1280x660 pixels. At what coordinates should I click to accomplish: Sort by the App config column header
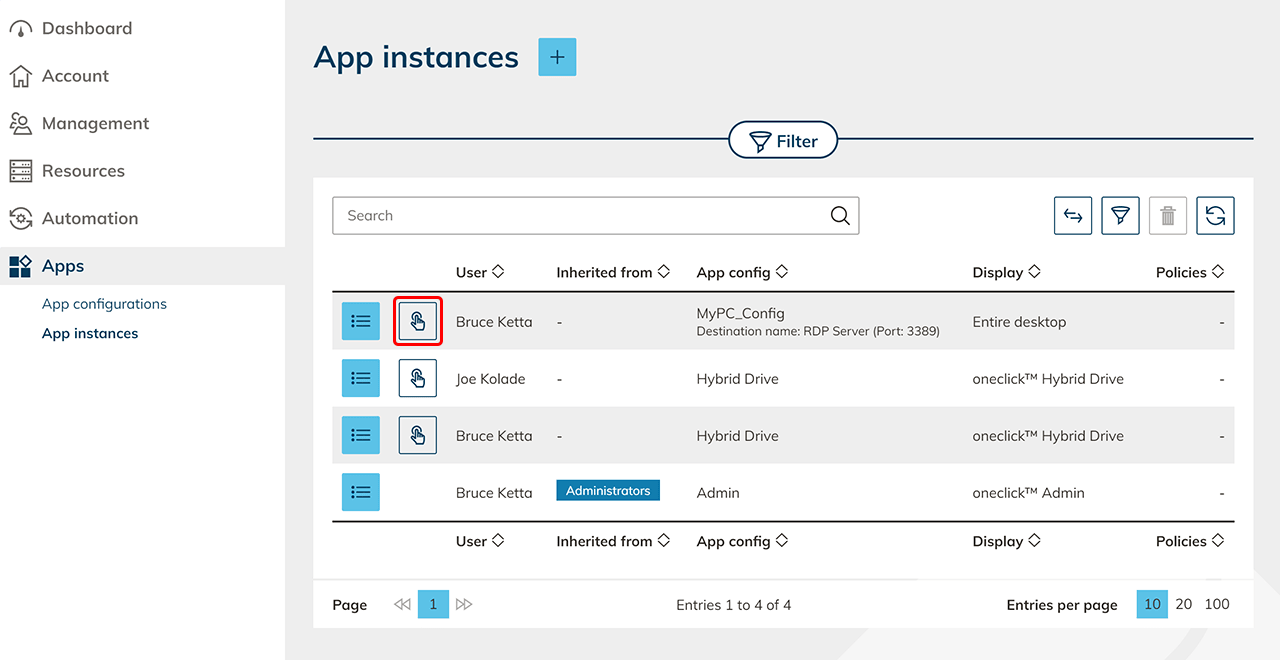pyautogui.click(x=742, y=272)
